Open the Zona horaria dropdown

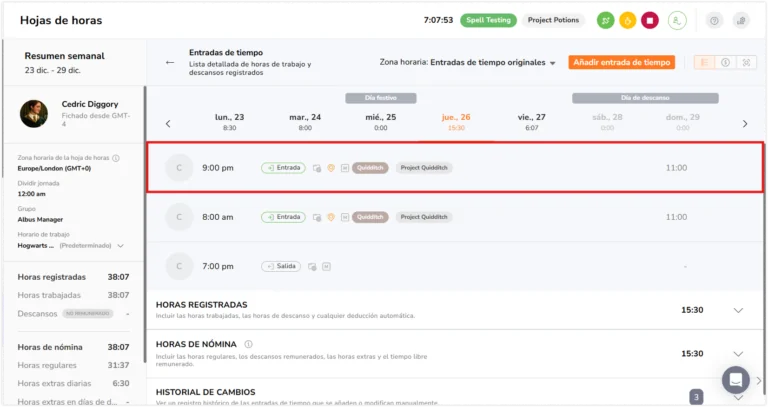(467, 63)
